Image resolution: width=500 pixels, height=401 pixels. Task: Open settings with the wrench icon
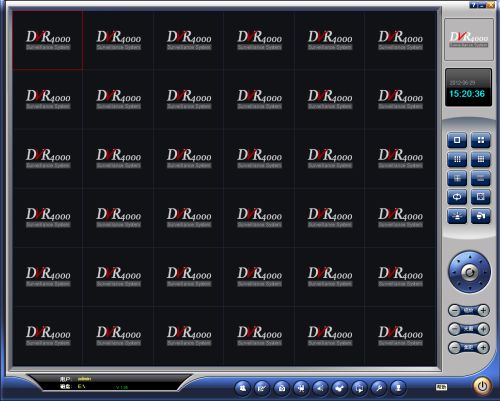379,388
